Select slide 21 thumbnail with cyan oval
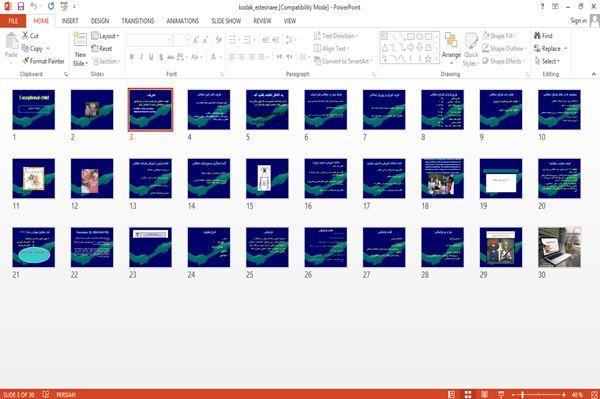600x399 pixels. 34,247
